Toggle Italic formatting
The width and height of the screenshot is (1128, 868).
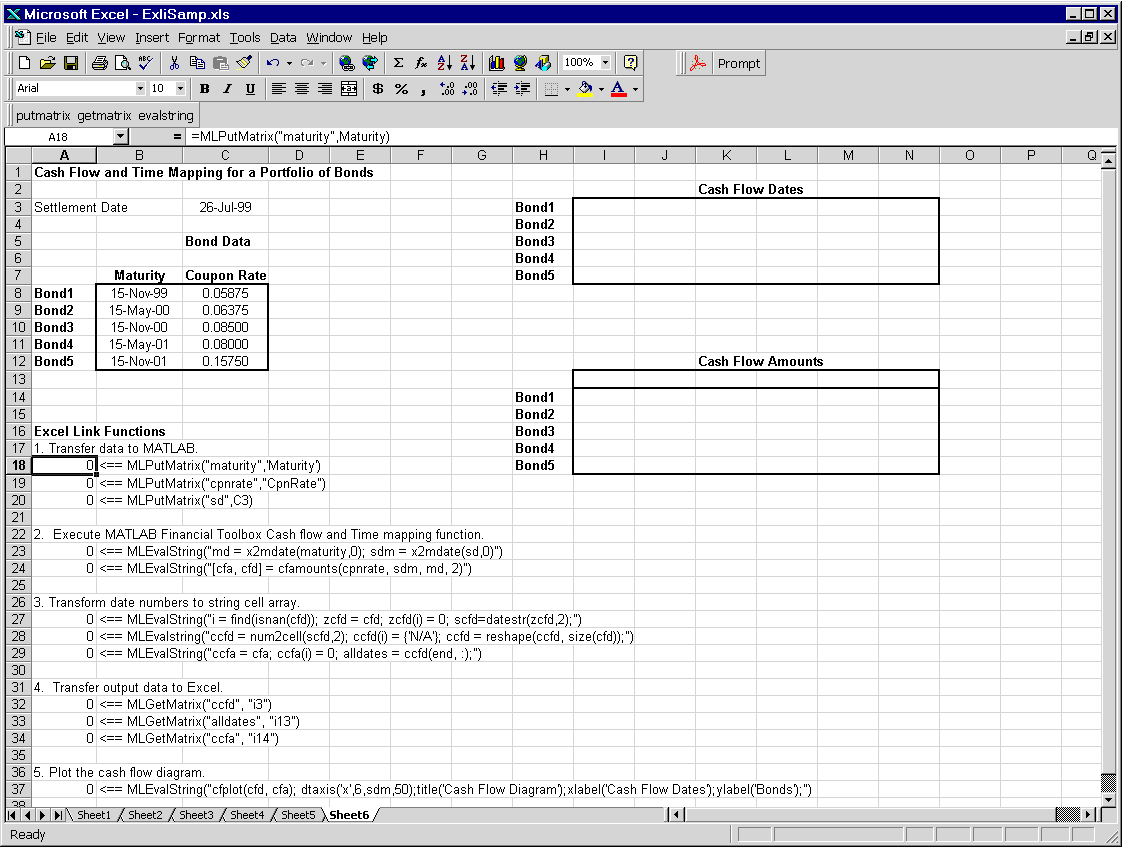(227, 89)
